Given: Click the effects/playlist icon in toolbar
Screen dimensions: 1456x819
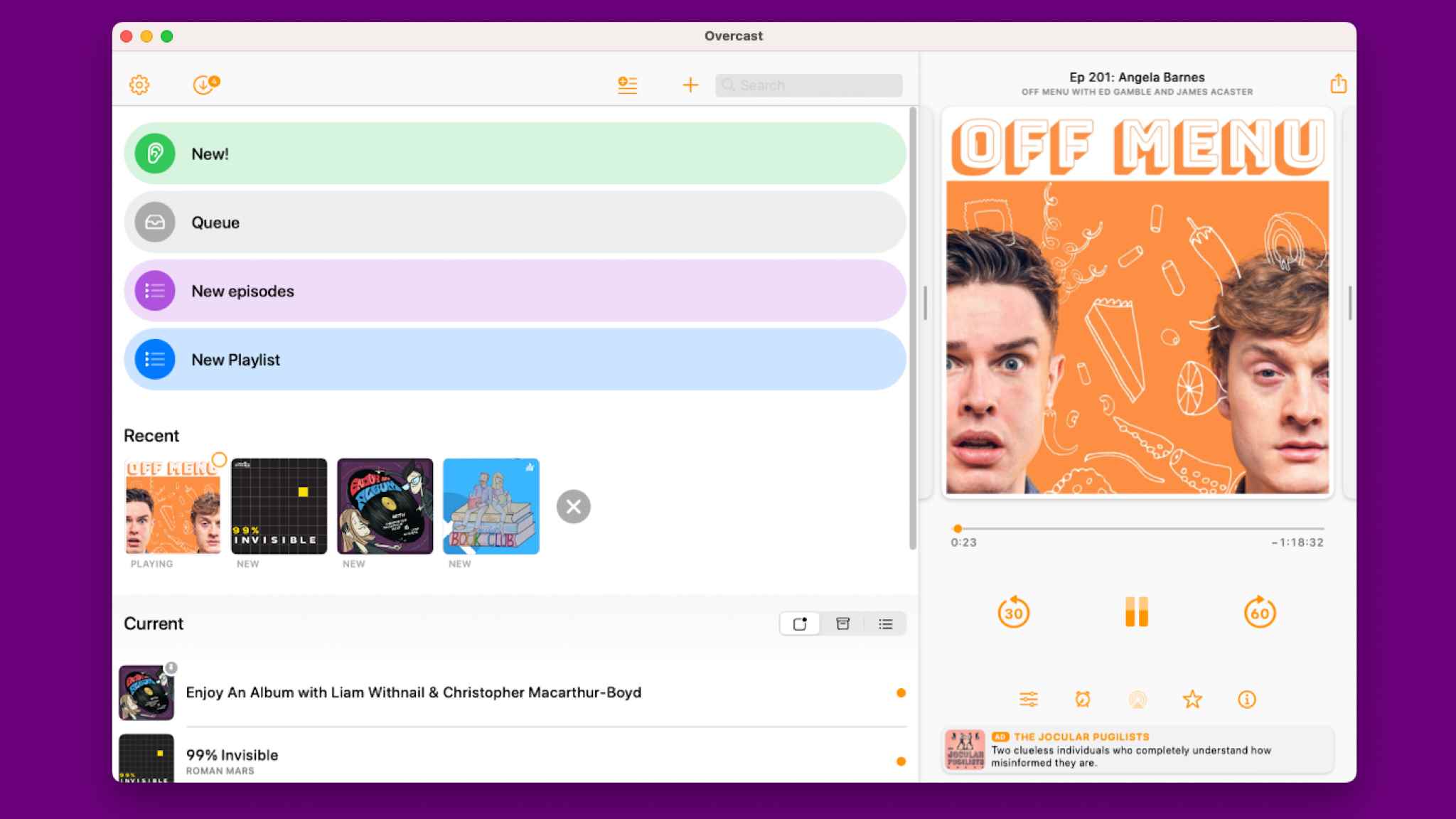Looking at the screenshot, I should tap(627, 84).
